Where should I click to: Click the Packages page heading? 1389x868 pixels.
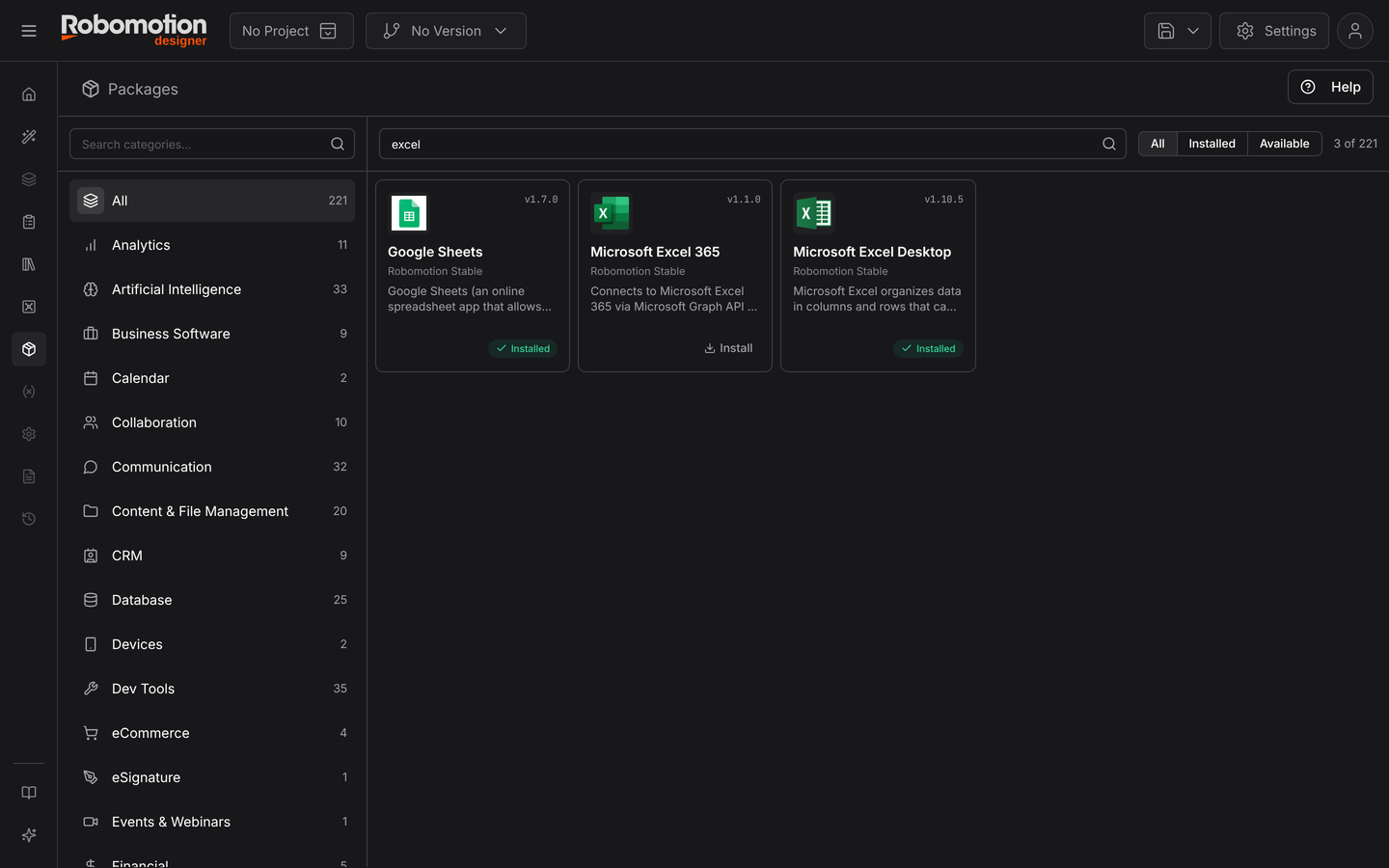(x=143, y=89)
